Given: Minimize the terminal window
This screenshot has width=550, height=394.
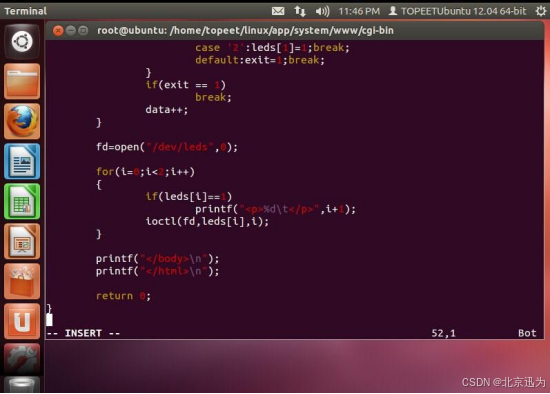Looking at the screenshot, I should (71, 31).
